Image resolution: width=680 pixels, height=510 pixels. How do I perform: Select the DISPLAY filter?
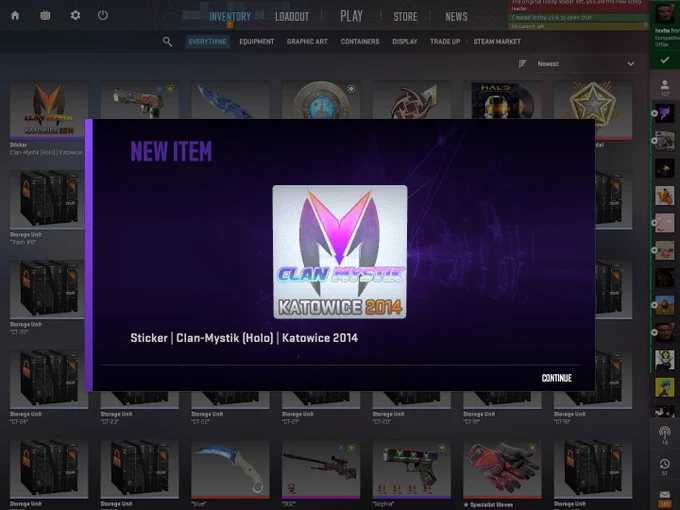click(x=405, y=42)
